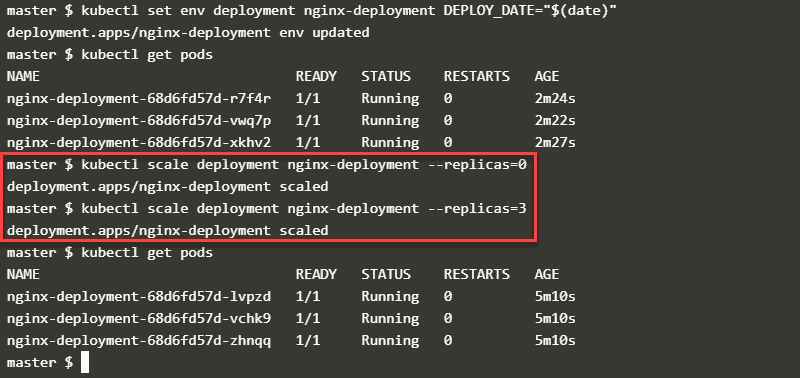Click pod name nginx-deployment-68d6fd57d-r7f4r
The height and width of the screenshot is (378, 800).
pyautogui.click(x=139, y=98)
